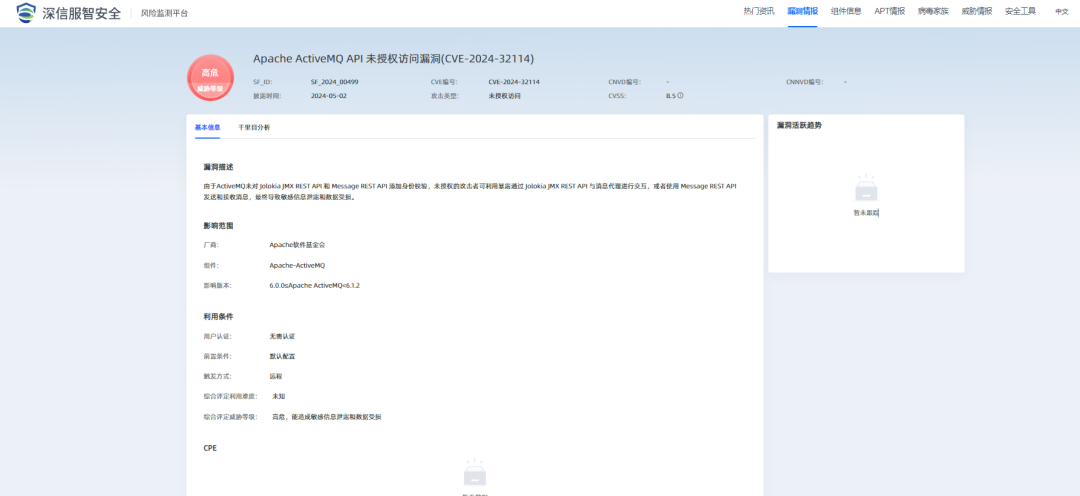Select the SF_2024_00499 ID value
This screenshot has height=496, width=1080.
point(334,82)
